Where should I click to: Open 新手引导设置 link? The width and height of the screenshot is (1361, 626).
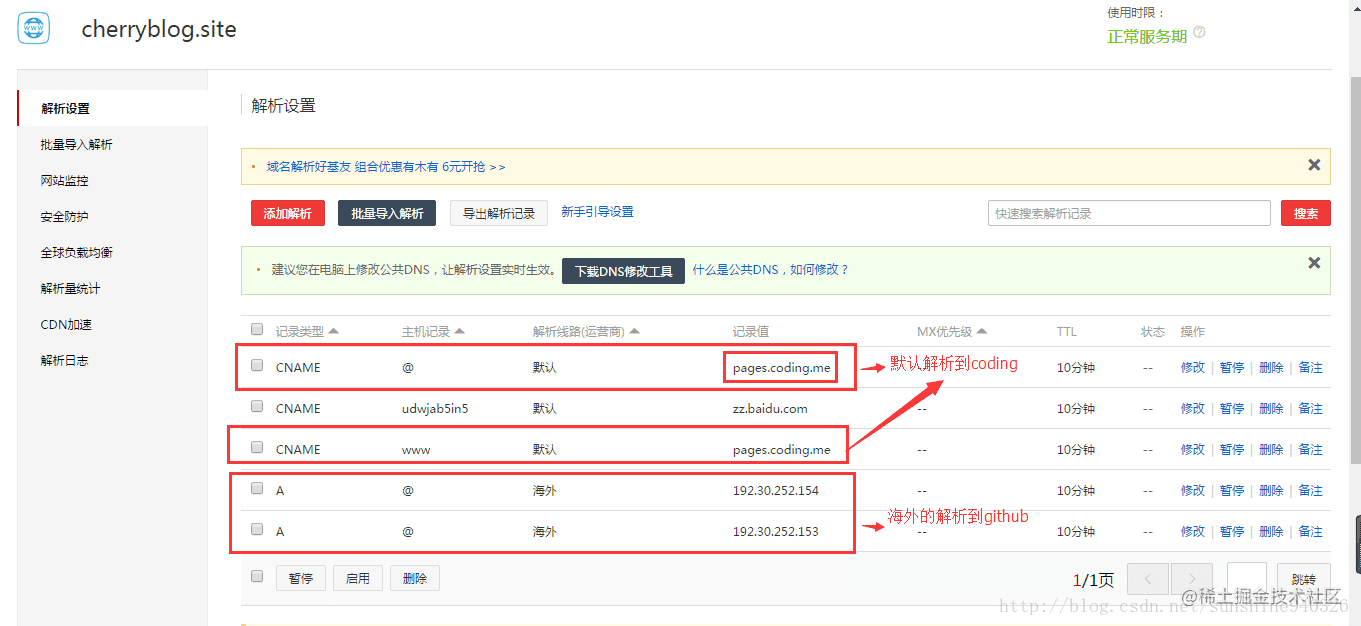click(x=597, y=212)
